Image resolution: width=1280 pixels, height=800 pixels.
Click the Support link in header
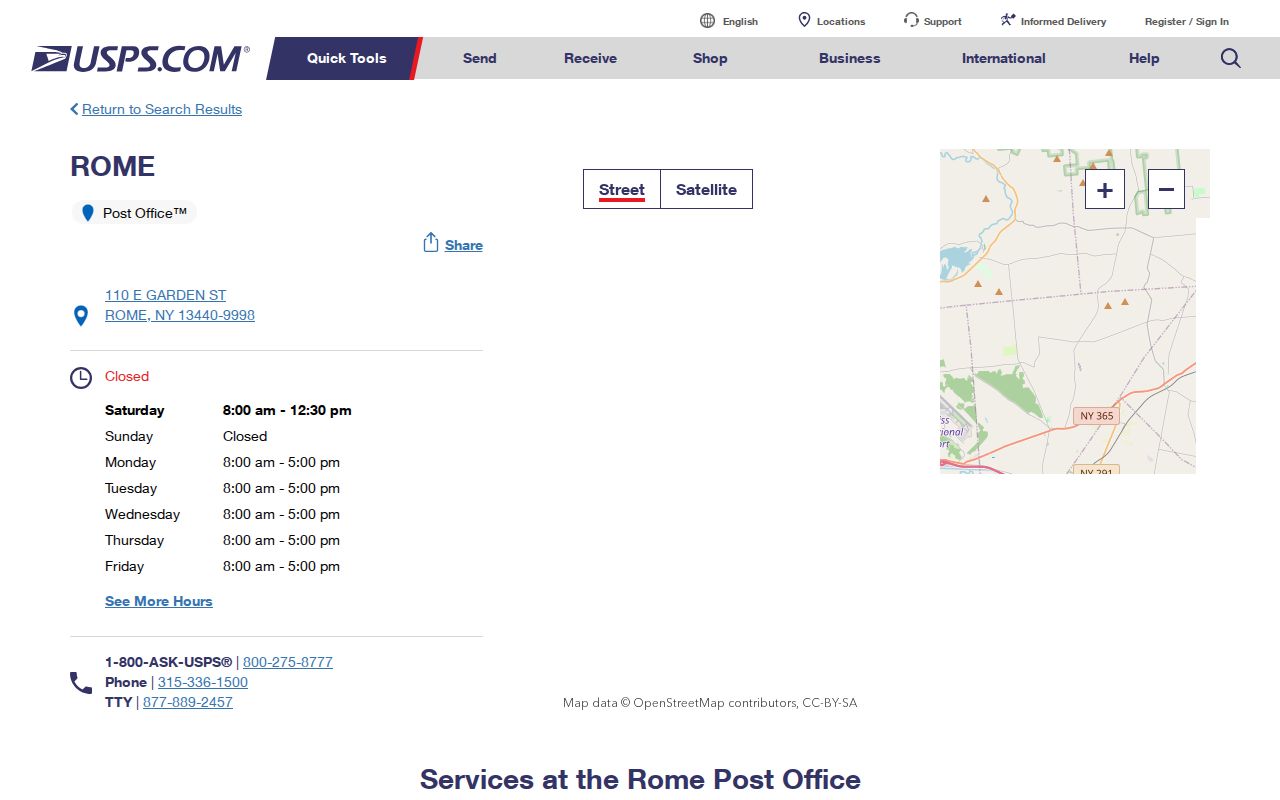(943, 21)
